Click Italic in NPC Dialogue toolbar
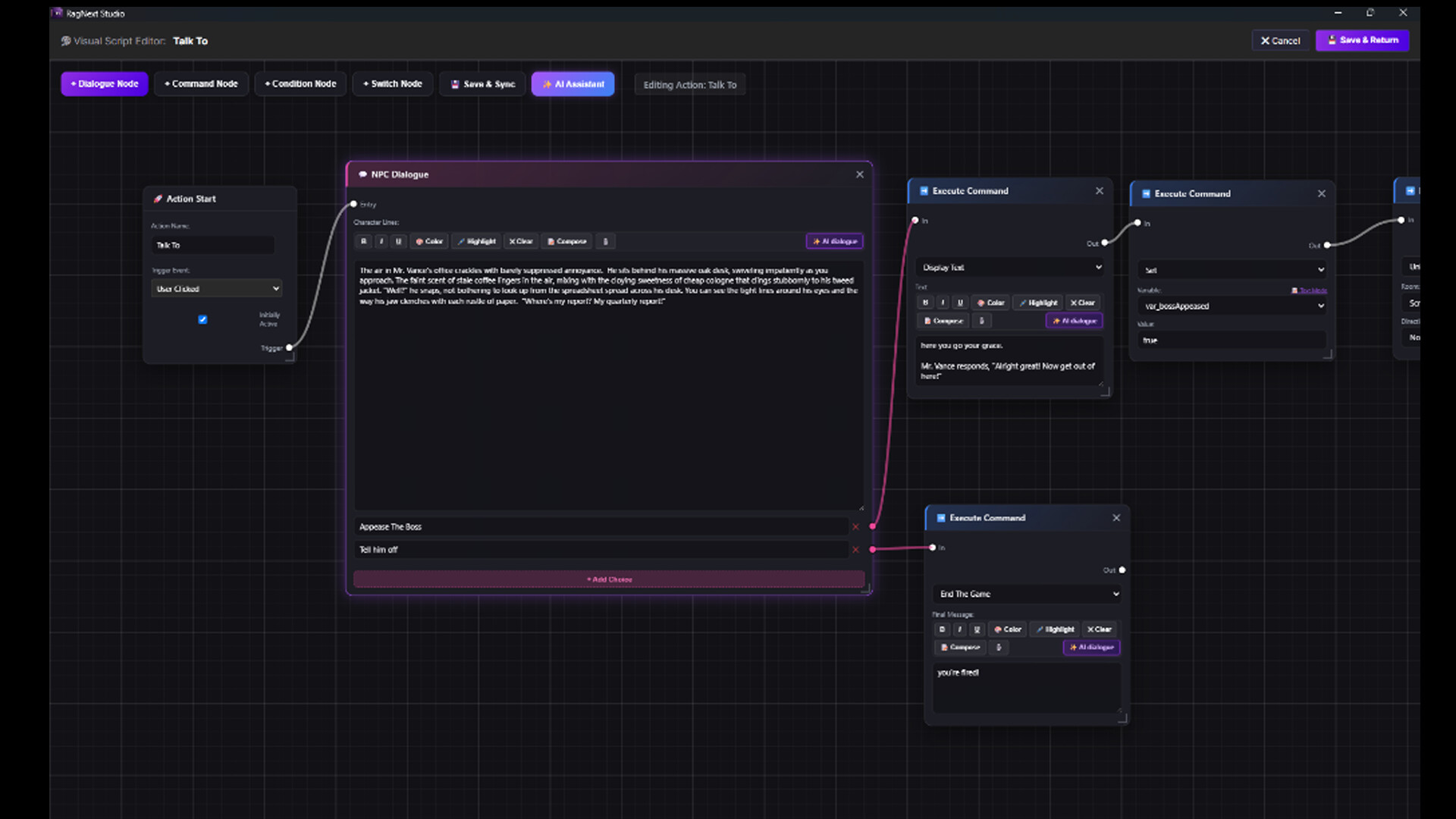The image size is (1456, 819). [381, 241]
